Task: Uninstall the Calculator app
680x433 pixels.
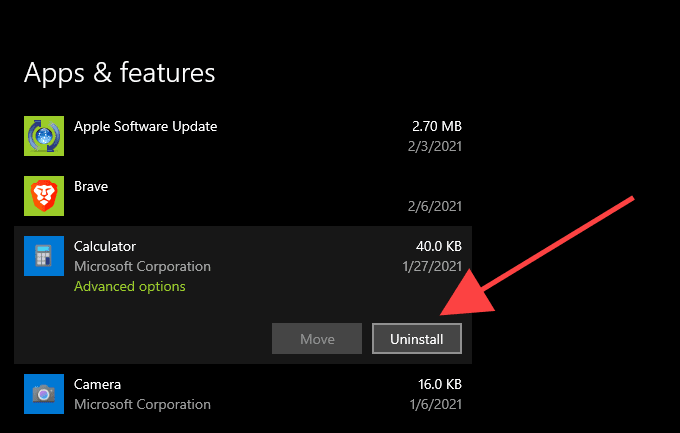Action: click(x=416, y=339)
